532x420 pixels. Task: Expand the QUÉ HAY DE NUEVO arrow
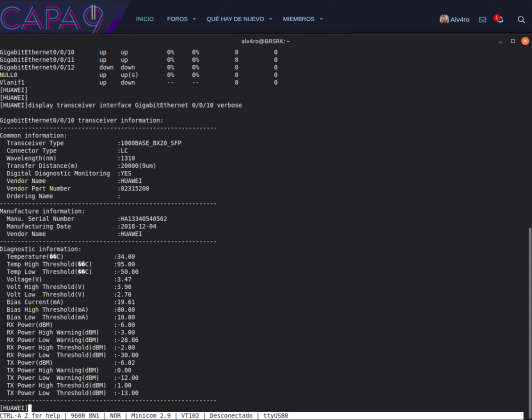click(270, 19)
